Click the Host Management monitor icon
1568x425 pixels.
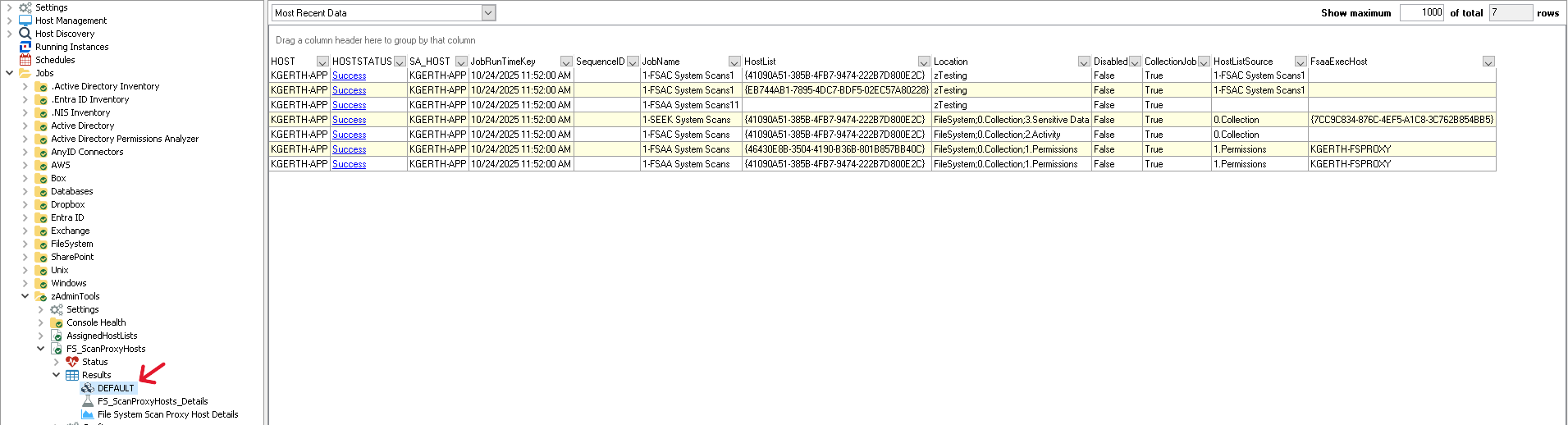(25, 21)
